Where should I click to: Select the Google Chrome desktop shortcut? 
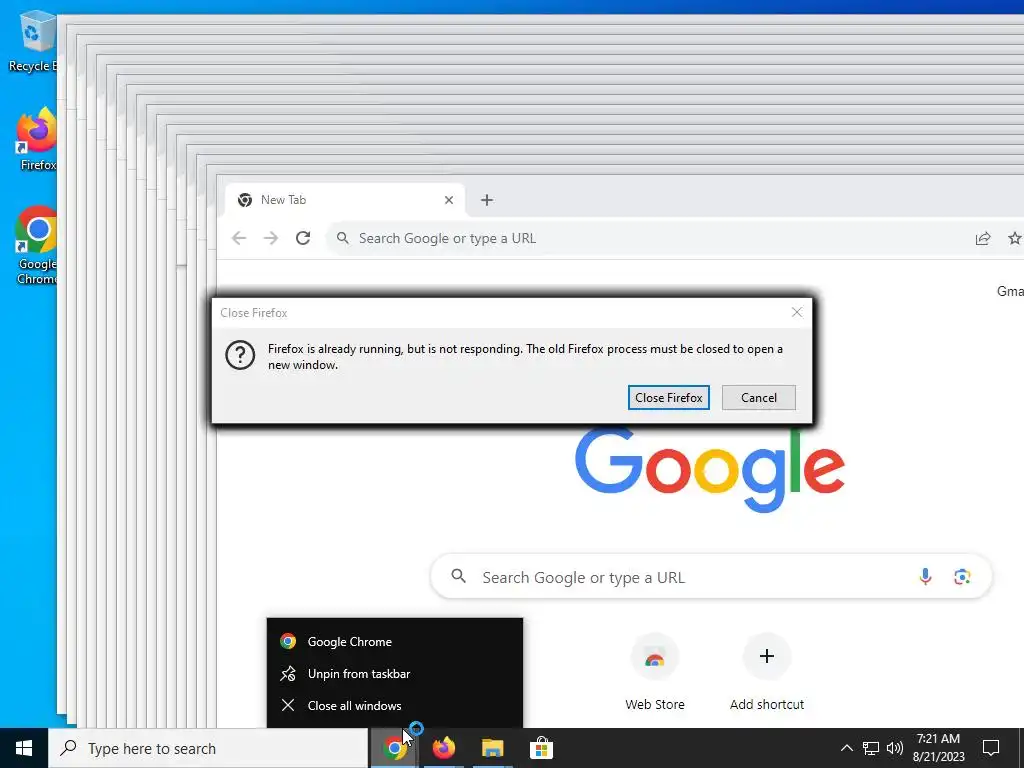[36, 246]
